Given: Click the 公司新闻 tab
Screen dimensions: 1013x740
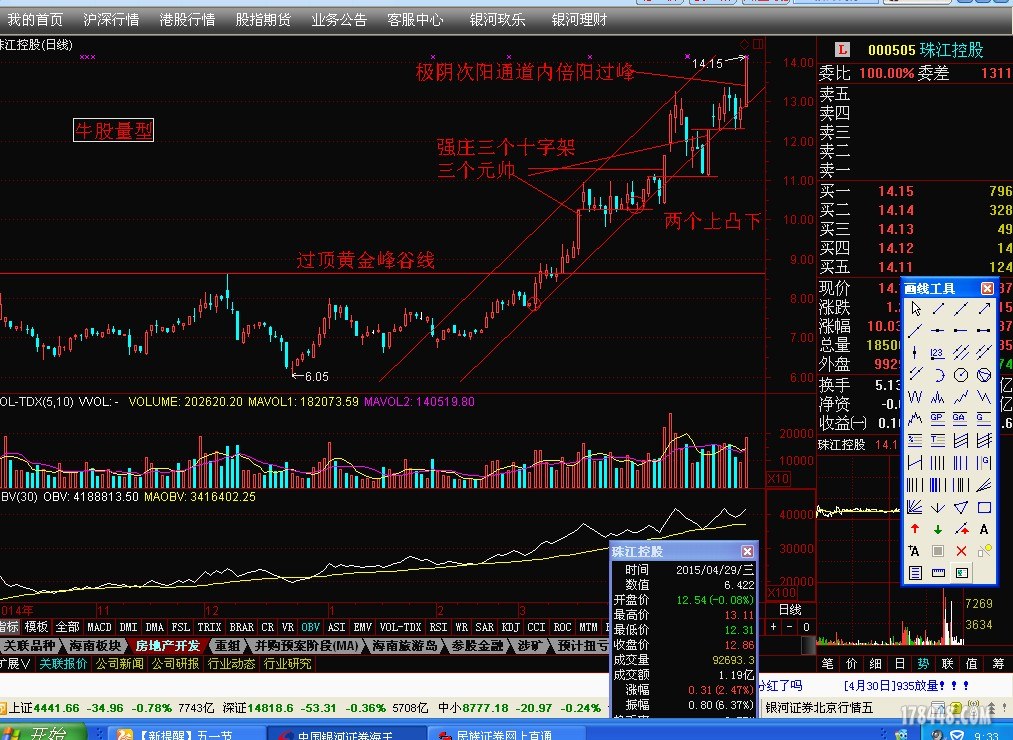Looking at the screenshot, I should [119, 663].
